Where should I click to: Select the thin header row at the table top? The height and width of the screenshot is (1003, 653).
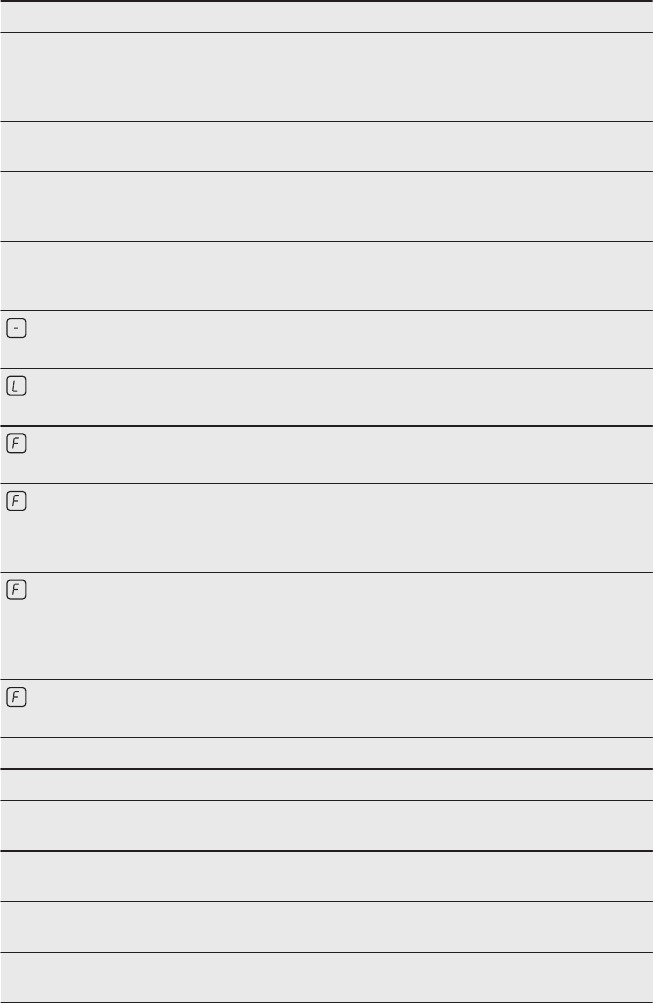tap(326, 17)
